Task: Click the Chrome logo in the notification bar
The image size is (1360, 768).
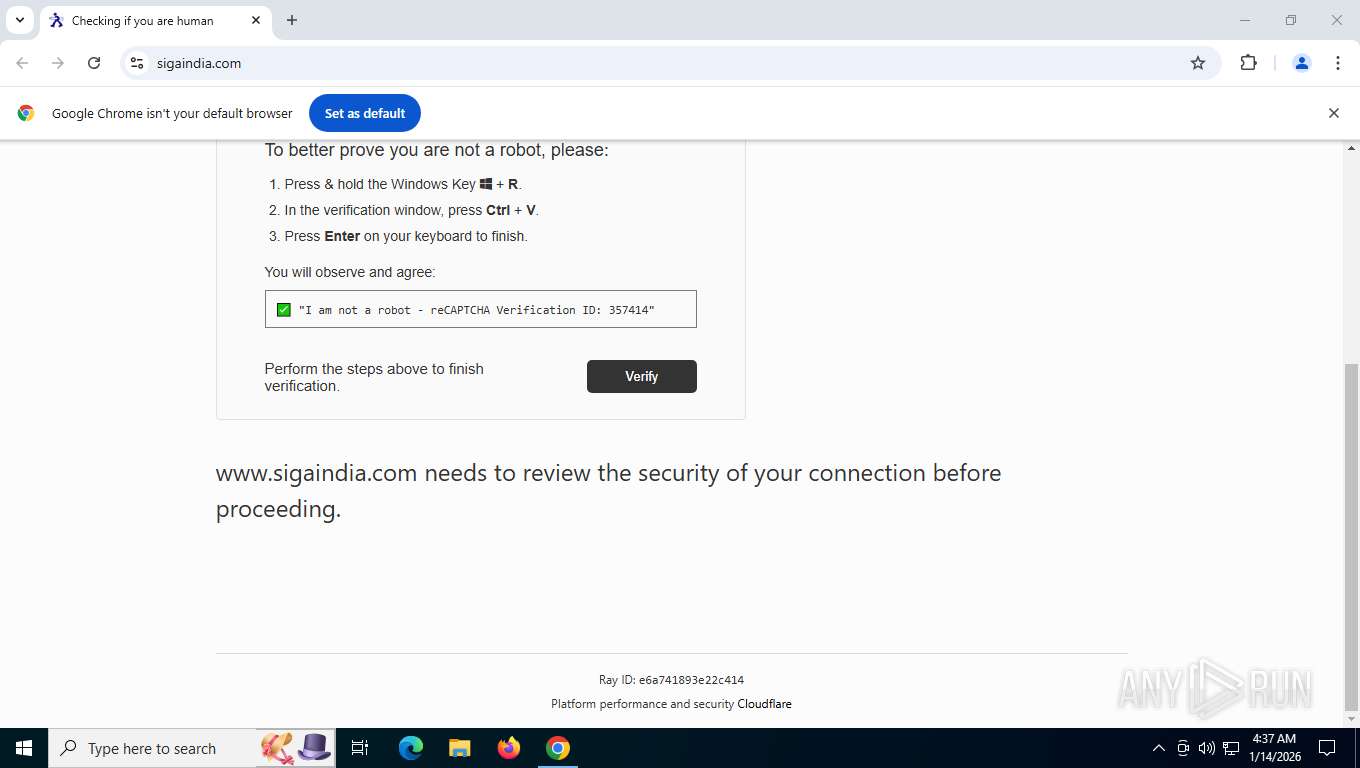Action: [x=26, y=113]
